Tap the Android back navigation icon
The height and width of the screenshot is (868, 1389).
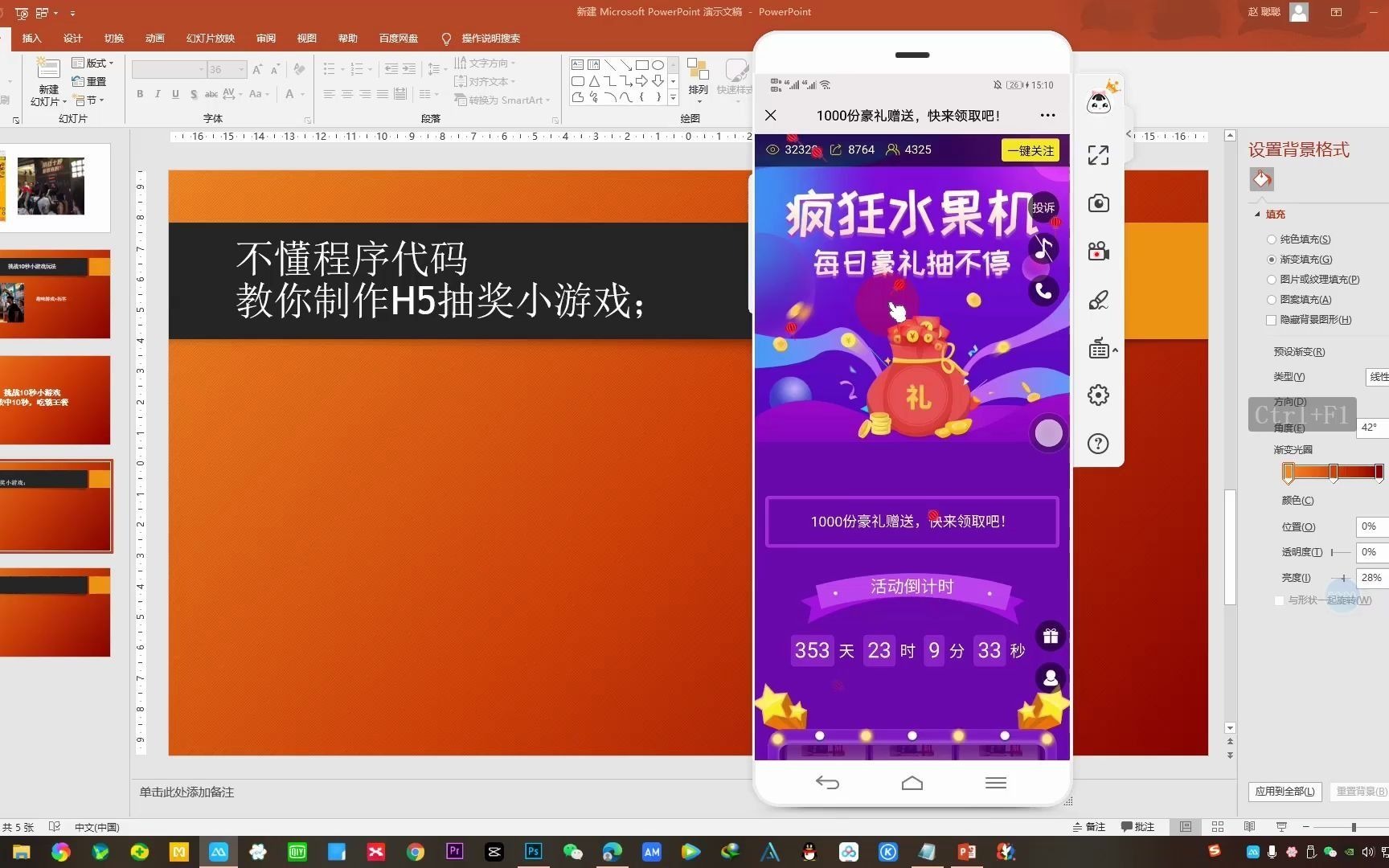[x=827, y=783]
